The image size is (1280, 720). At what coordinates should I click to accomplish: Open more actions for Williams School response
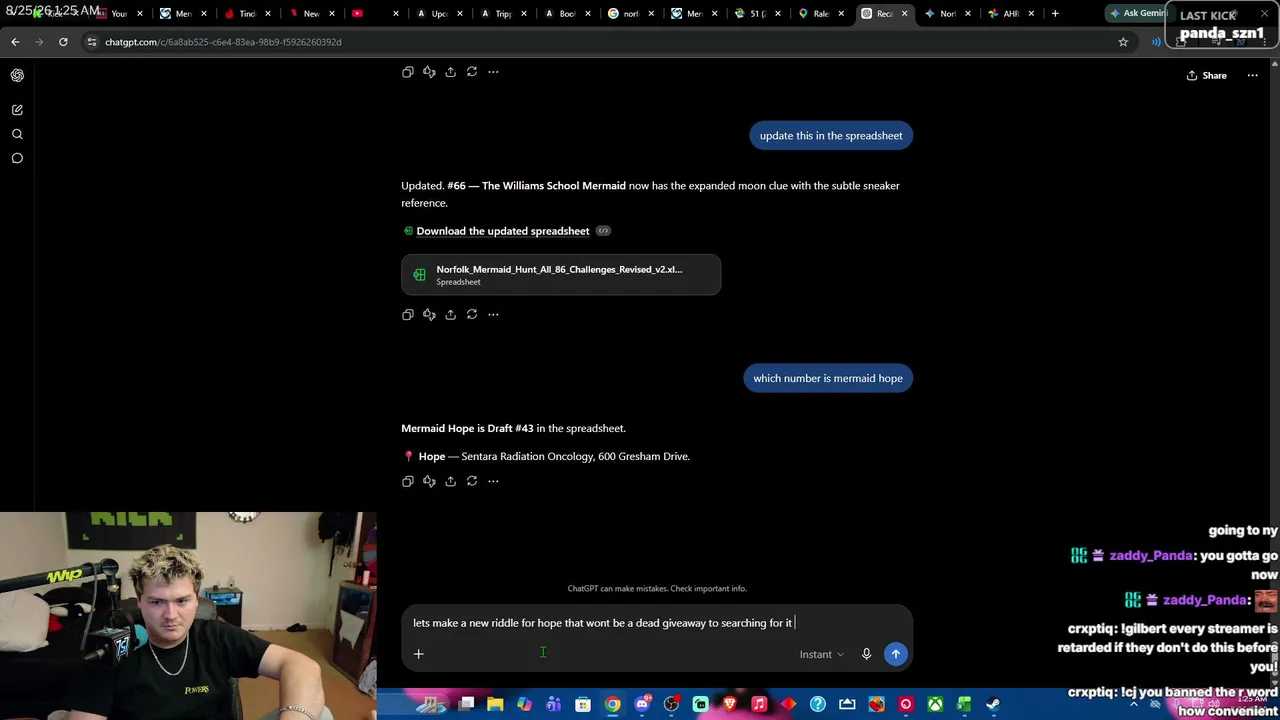pyautogui.click(x=493, y=314)
